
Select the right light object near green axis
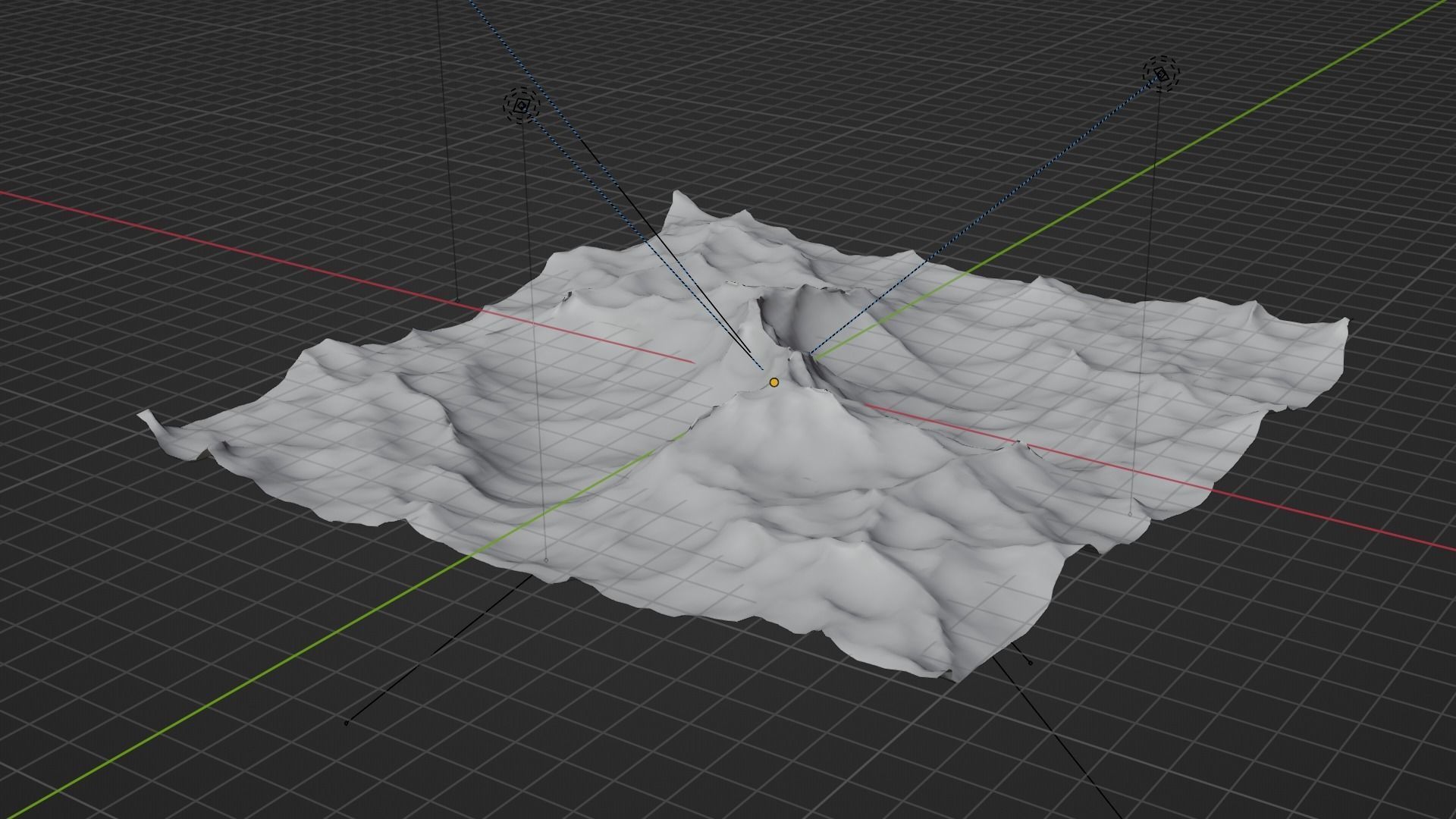click(x=1162, y=74)
